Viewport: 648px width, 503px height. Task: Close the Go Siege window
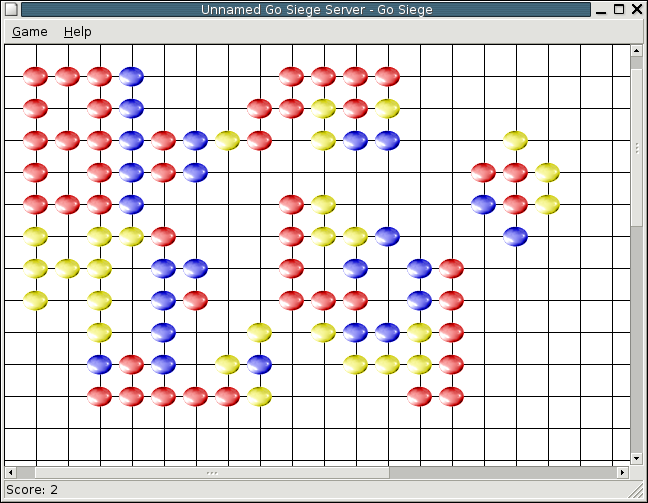tap(637, 10)
